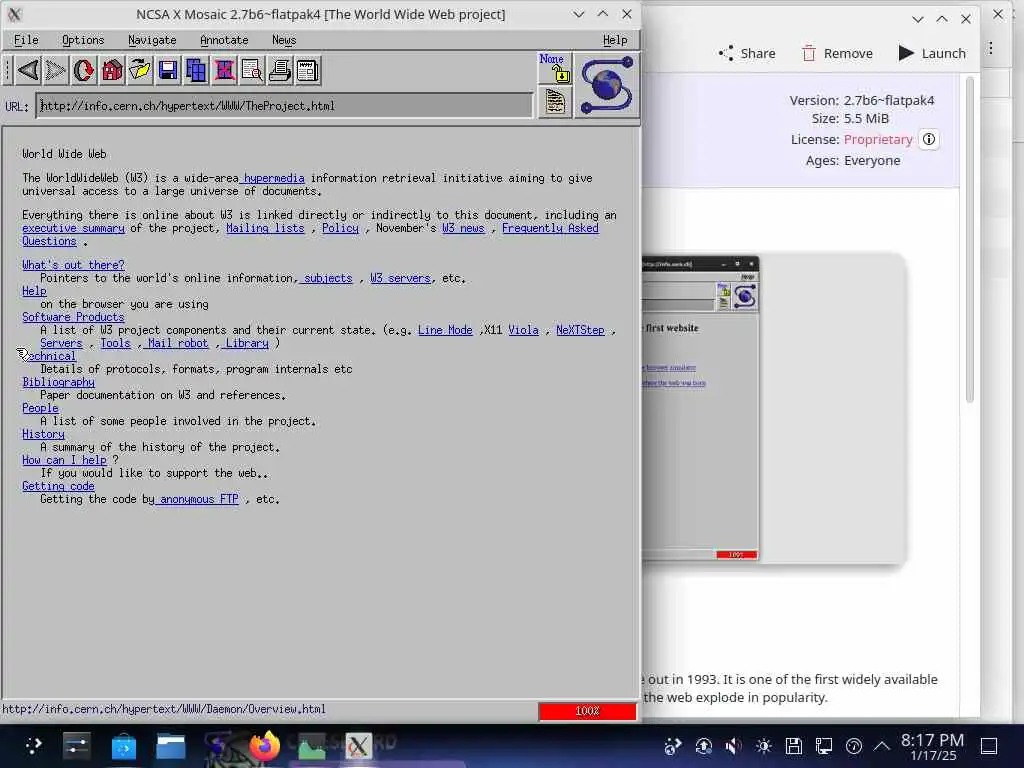The image size is (1024, 768).
Task: Open the 'Bibliography' link
Action: click(58, 382)
